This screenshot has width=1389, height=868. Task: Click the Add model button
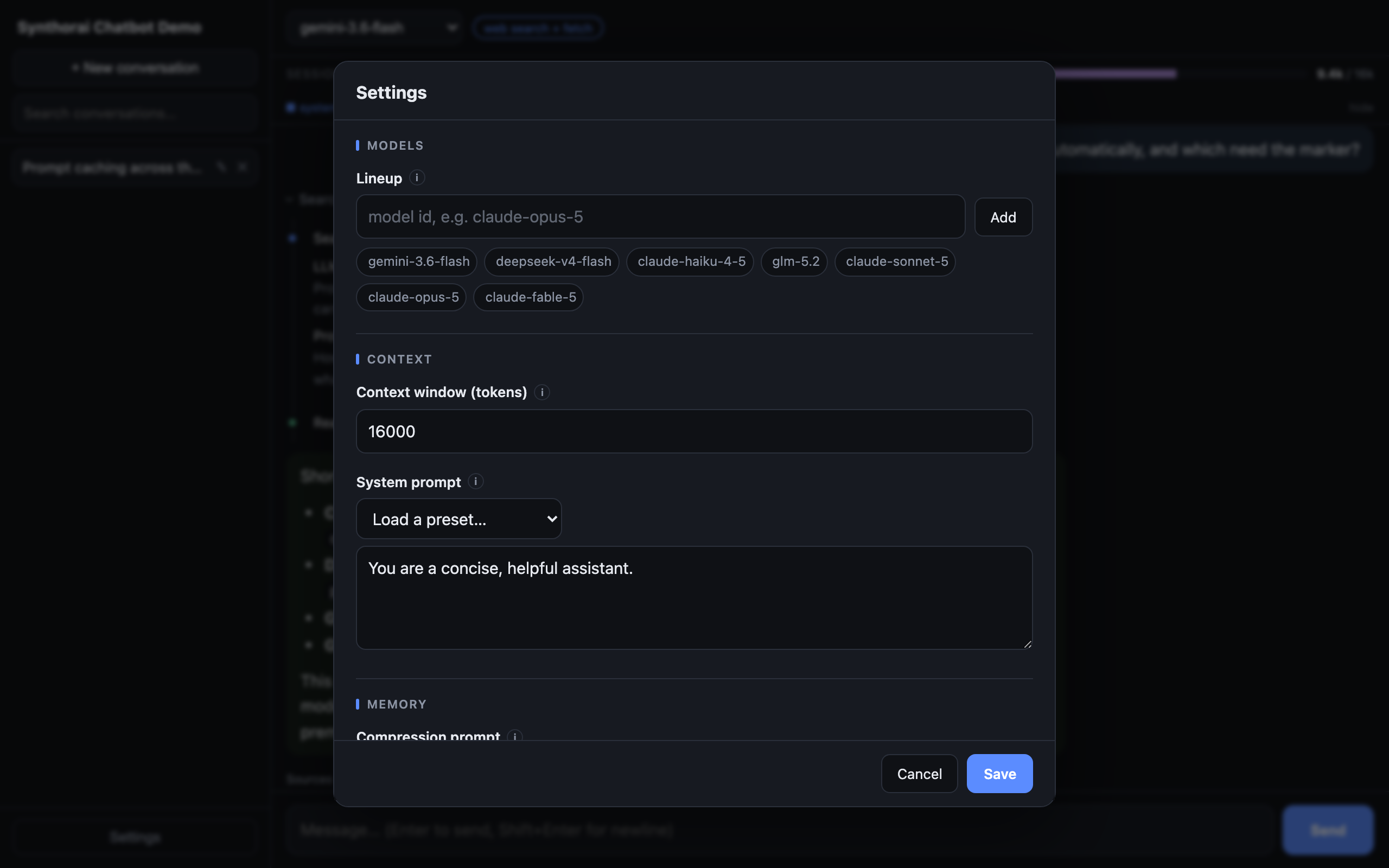coord(1003,217)
